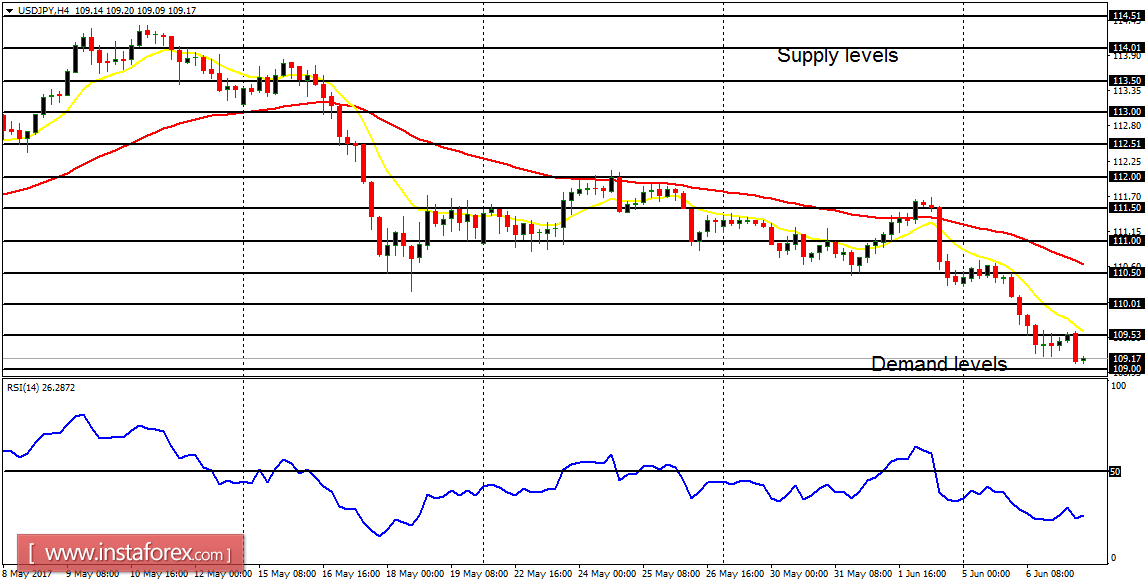Click the 109.00 demand level label
This screenshot has width=1147, height=585.
[1128, 368]
